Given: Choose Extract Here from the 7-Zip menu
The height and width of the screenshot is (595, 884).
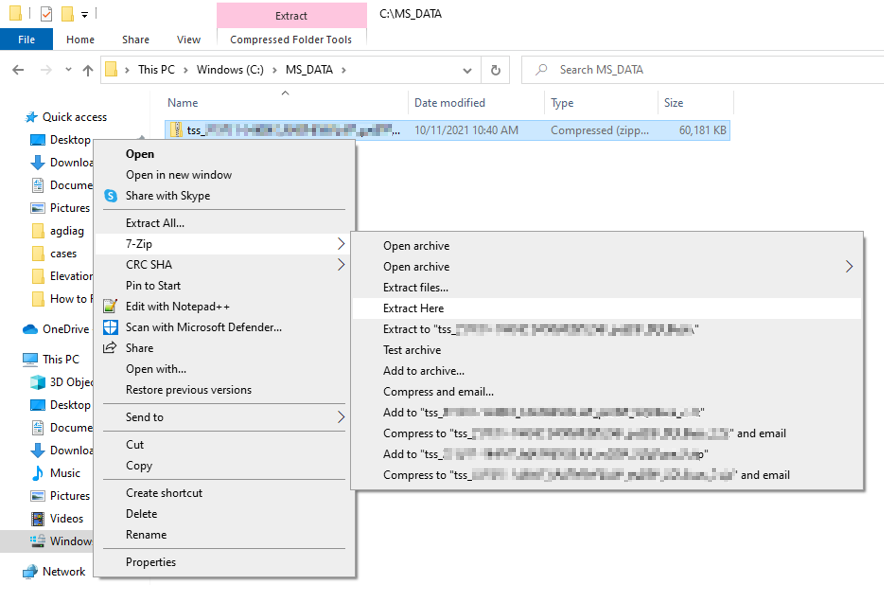Looking at the screenshot, I should 413,308.
